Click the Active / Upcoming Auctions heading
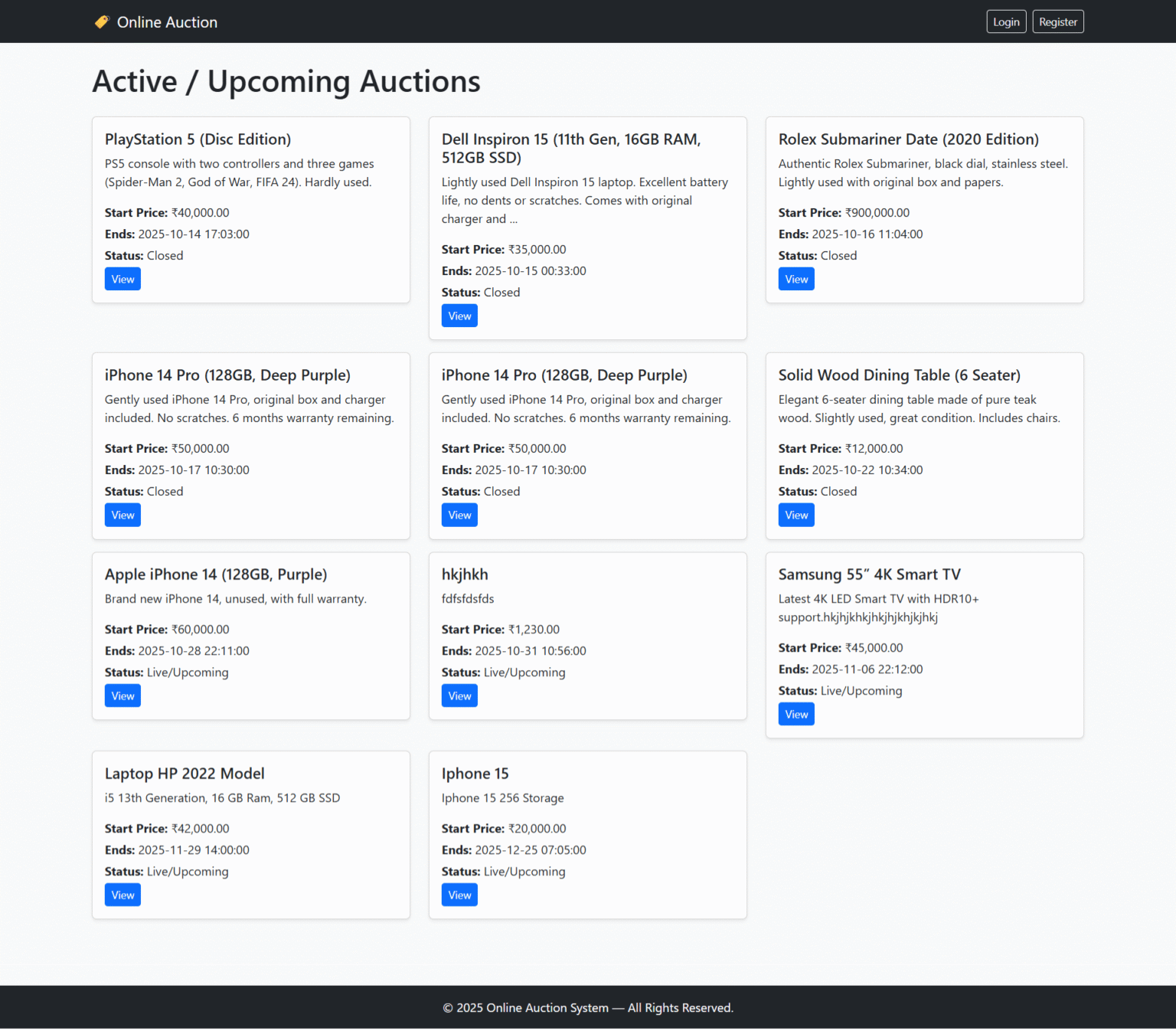Screen dimensions: 1176x1031 [286, 81]
